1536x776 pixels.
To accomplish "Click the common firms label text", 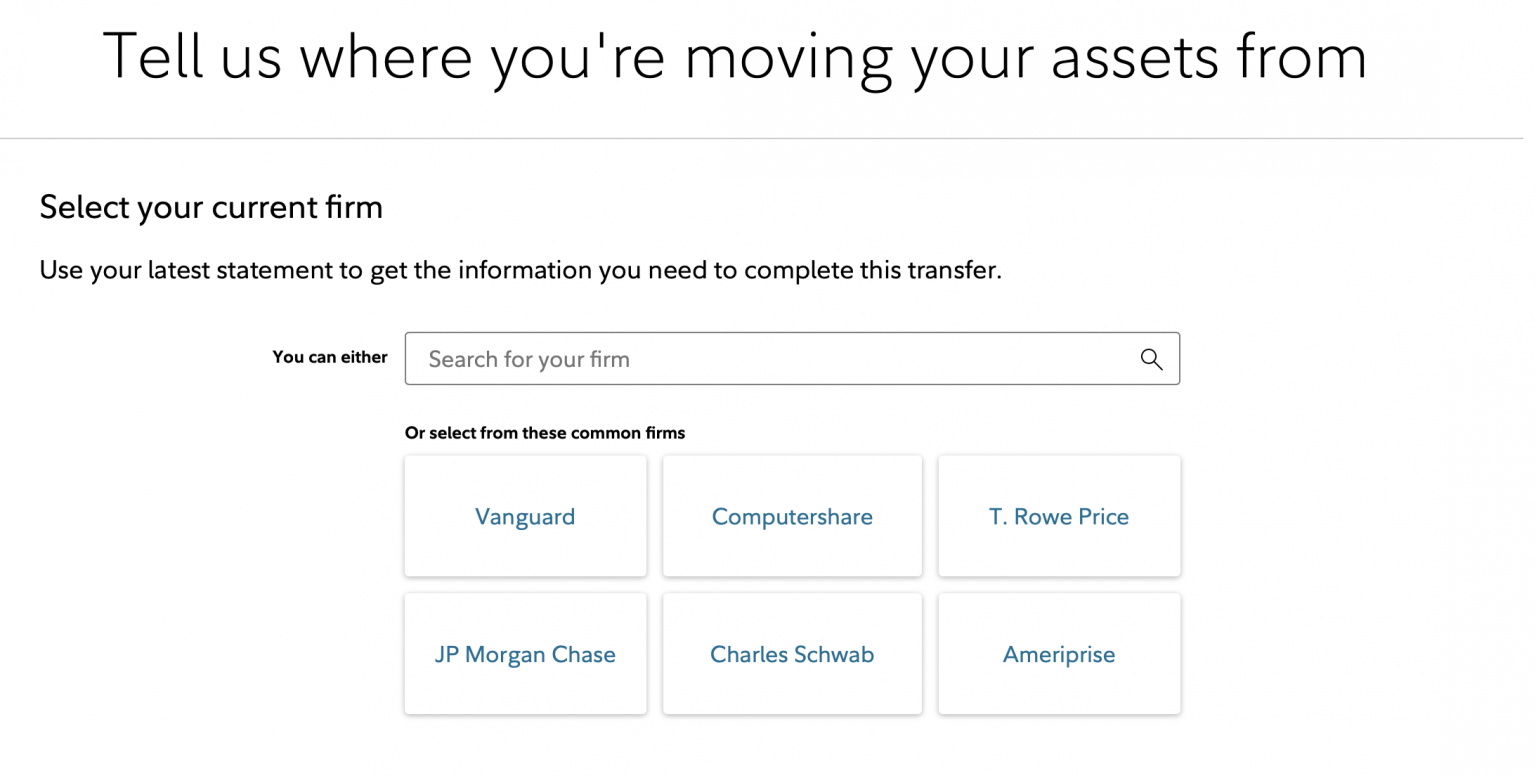I will (544, 433).
